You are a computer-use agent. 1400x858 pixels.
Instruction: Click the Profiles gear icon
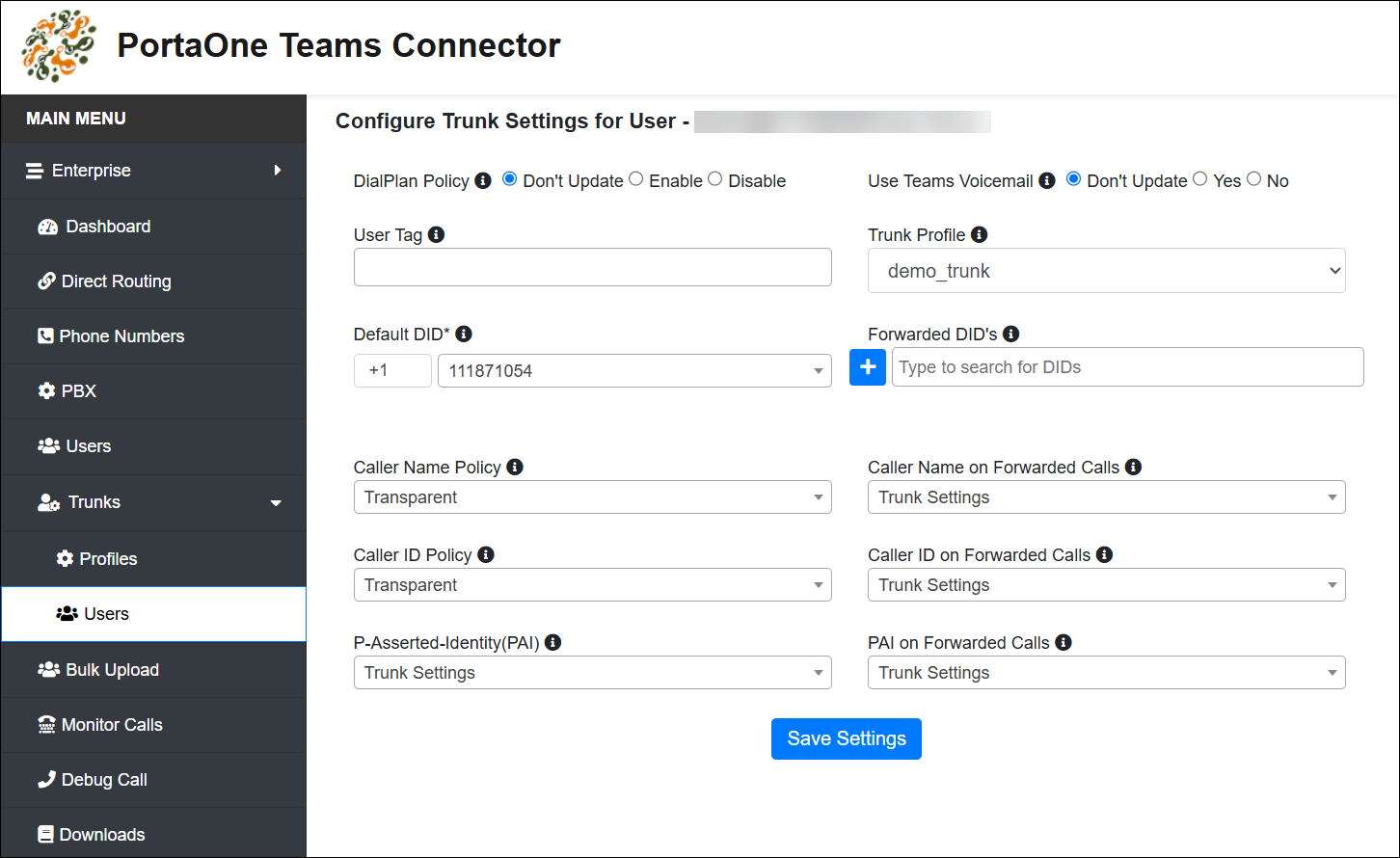coord(65,559)
